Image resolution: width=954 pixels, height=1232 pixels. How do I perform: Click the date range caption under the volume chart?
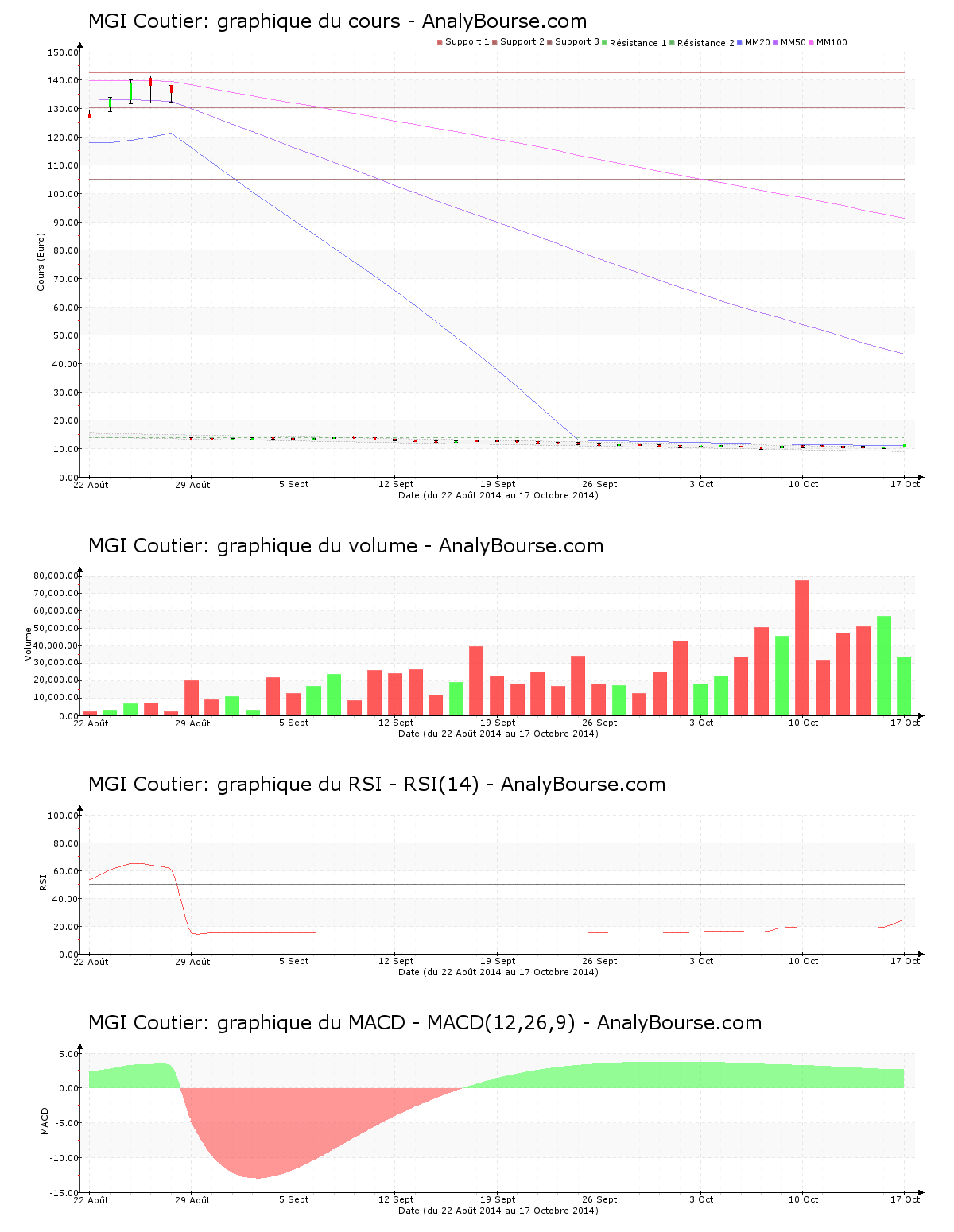pos(498,734)
